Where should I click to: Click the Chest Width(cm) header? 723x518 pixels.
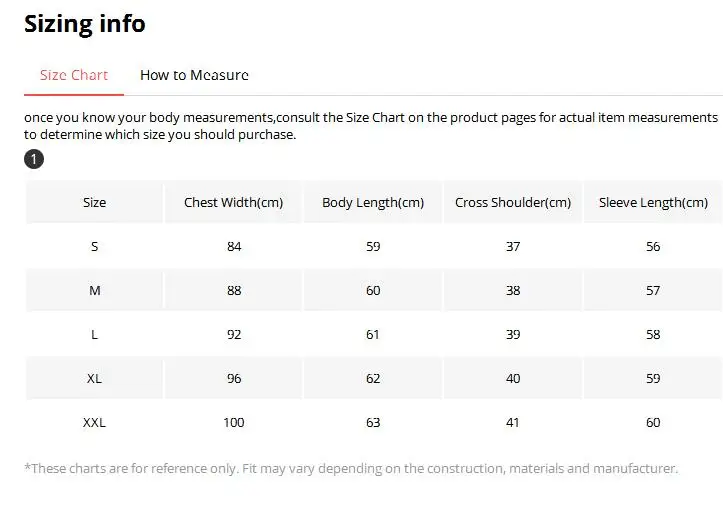(x=233, y=202)
